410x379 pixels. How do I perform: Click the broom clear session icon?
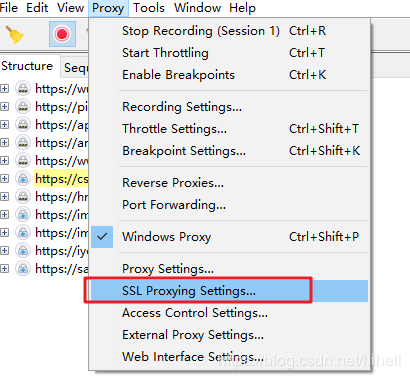coord(14,35)
